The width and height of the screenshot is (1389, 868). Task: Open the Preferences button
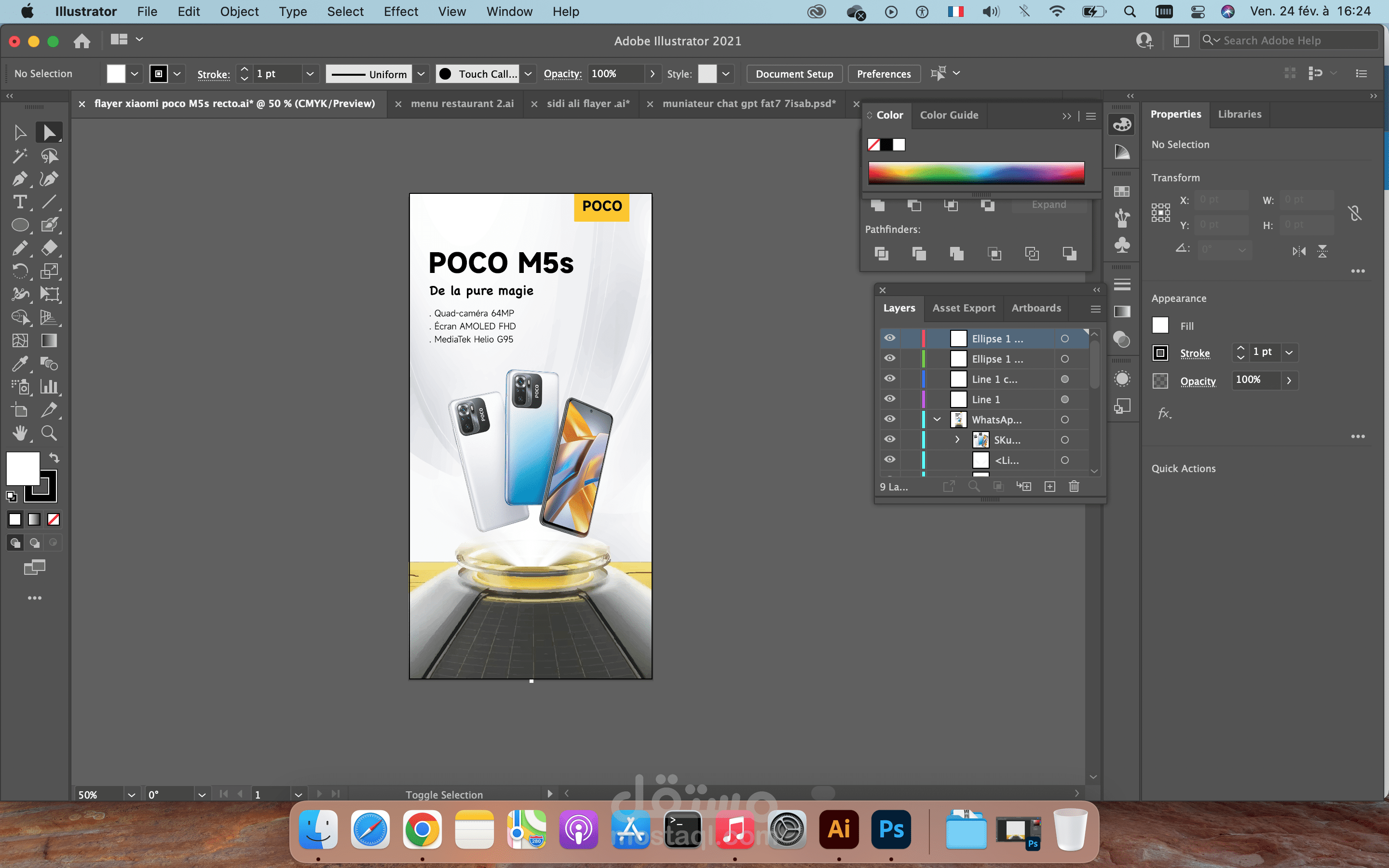pyautogui.click(x=884, y=73)
